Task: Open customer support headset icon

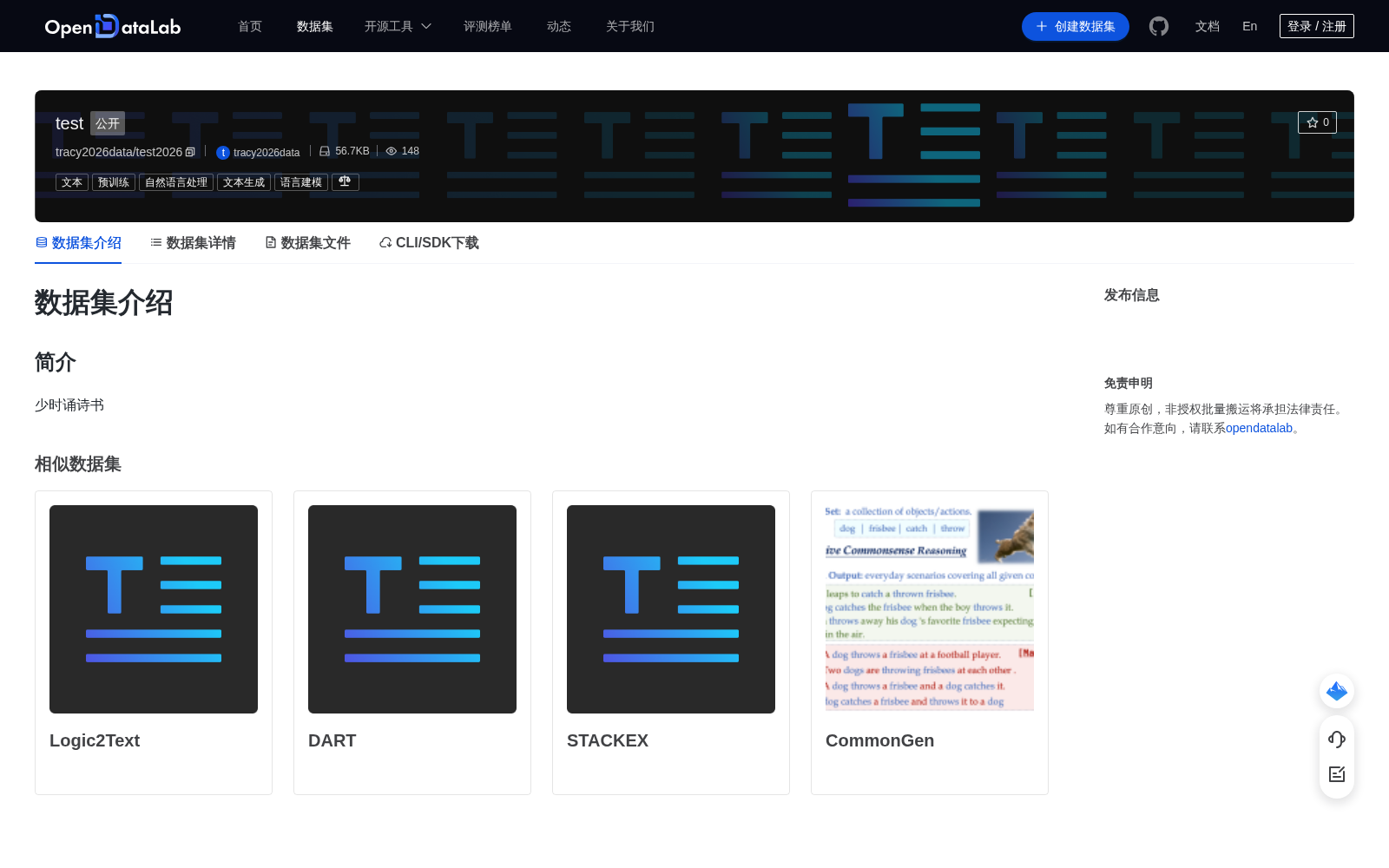Action: pos(1337,739)
